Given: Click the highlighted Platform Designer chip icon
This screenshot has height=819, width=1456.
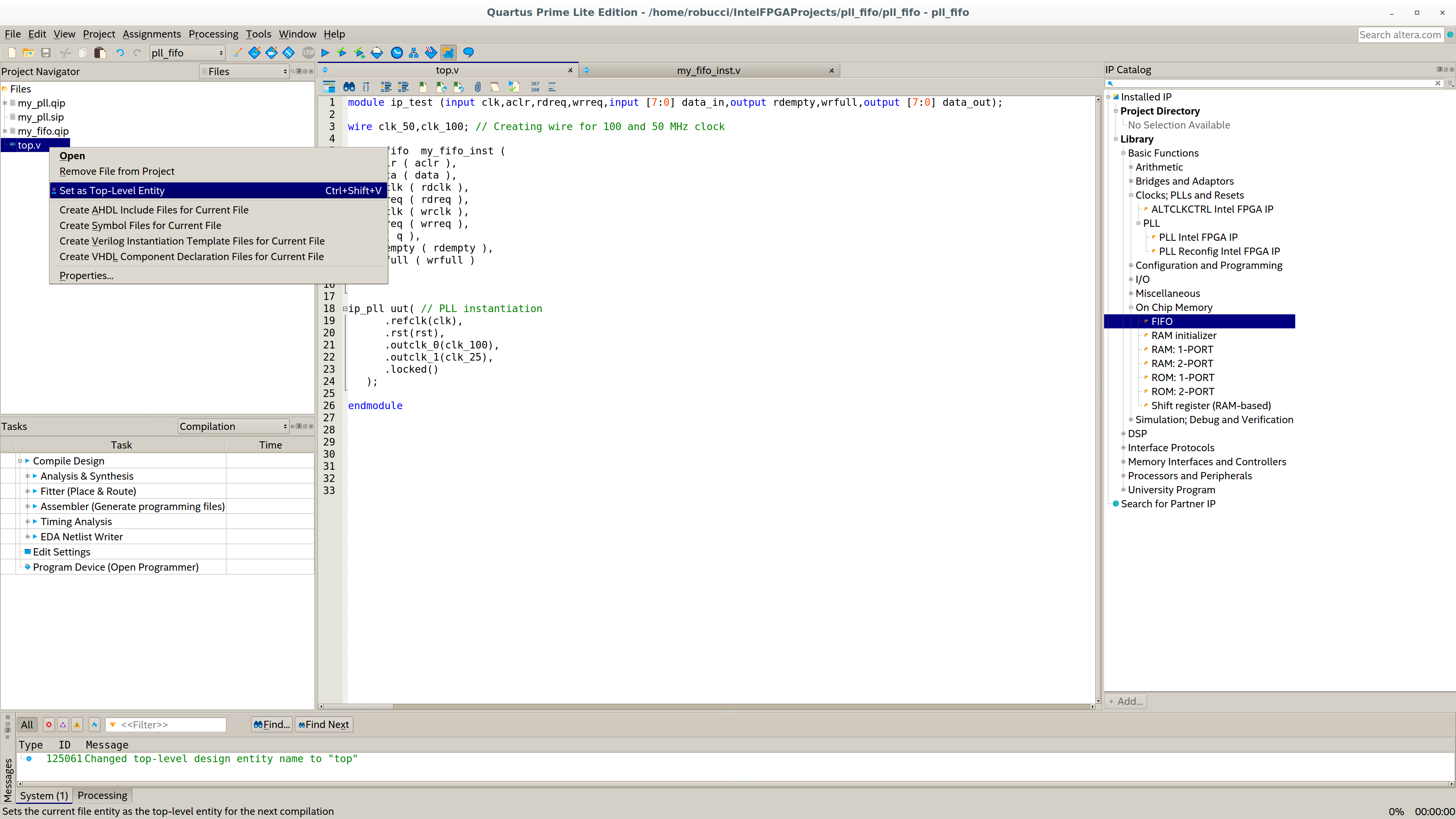Looking at the screenshot, I should pos(448,53).
